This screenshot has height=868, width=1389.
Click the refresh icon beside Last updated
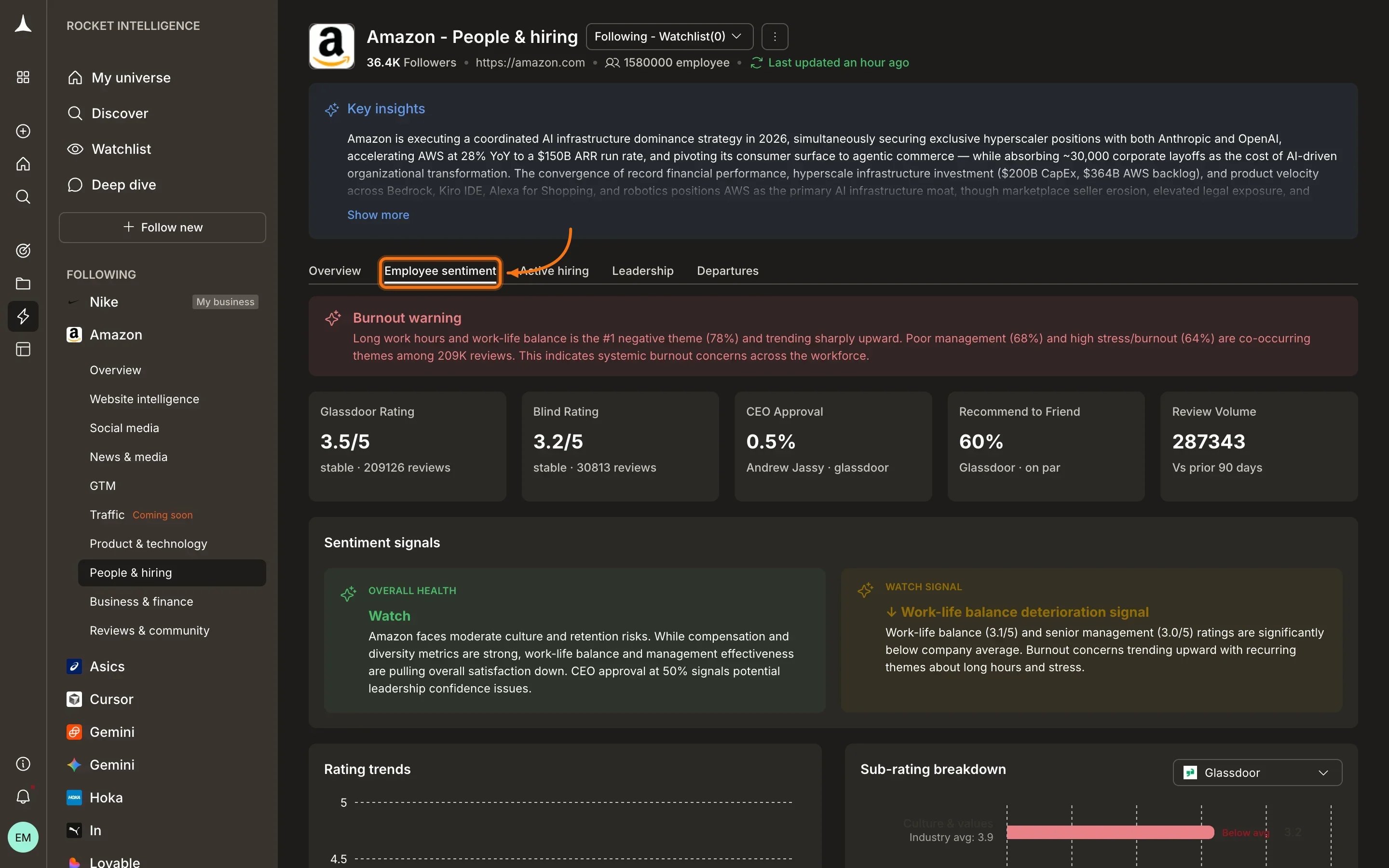[x=756, y=63]
